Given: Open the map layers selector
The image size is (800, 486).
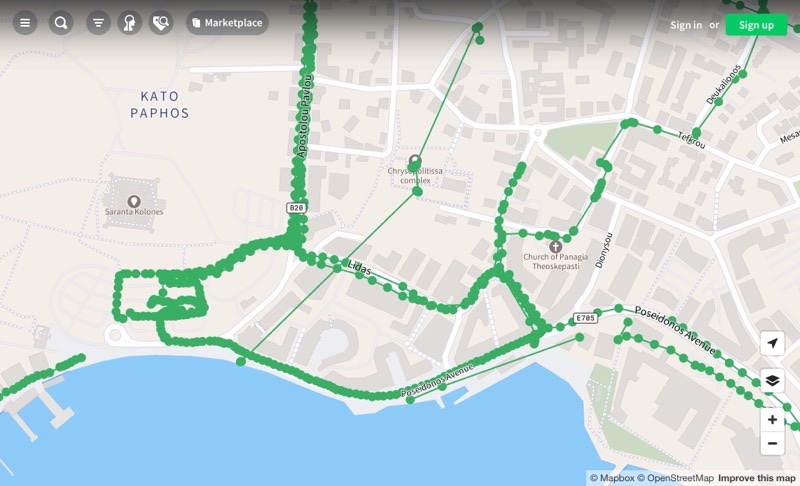Looking at the screenshot, I should pyautogui.click(x=772, y=380).
